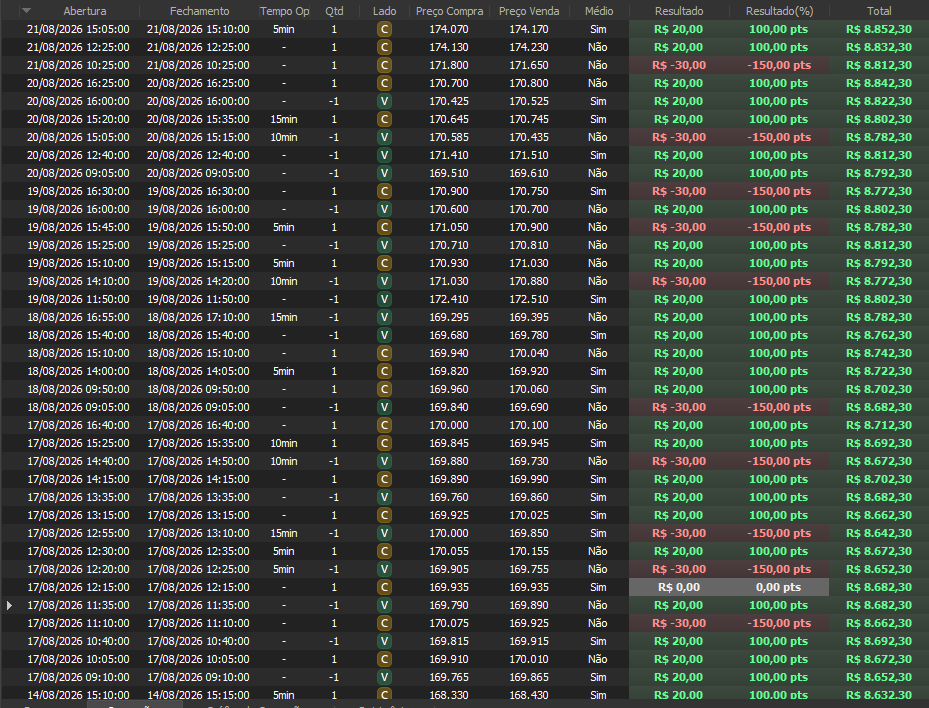Image resolution: width=929 pixels, height=708 pixels.
Task: Click the Resultado(%) column header
Action: point(779,11)
